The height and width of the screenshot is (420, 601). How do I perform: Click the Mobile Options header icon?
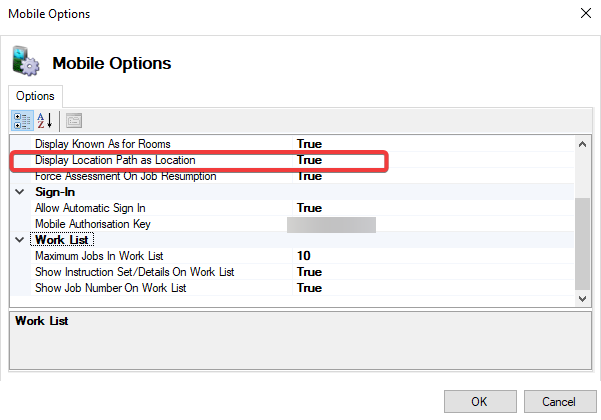(25, 62)
